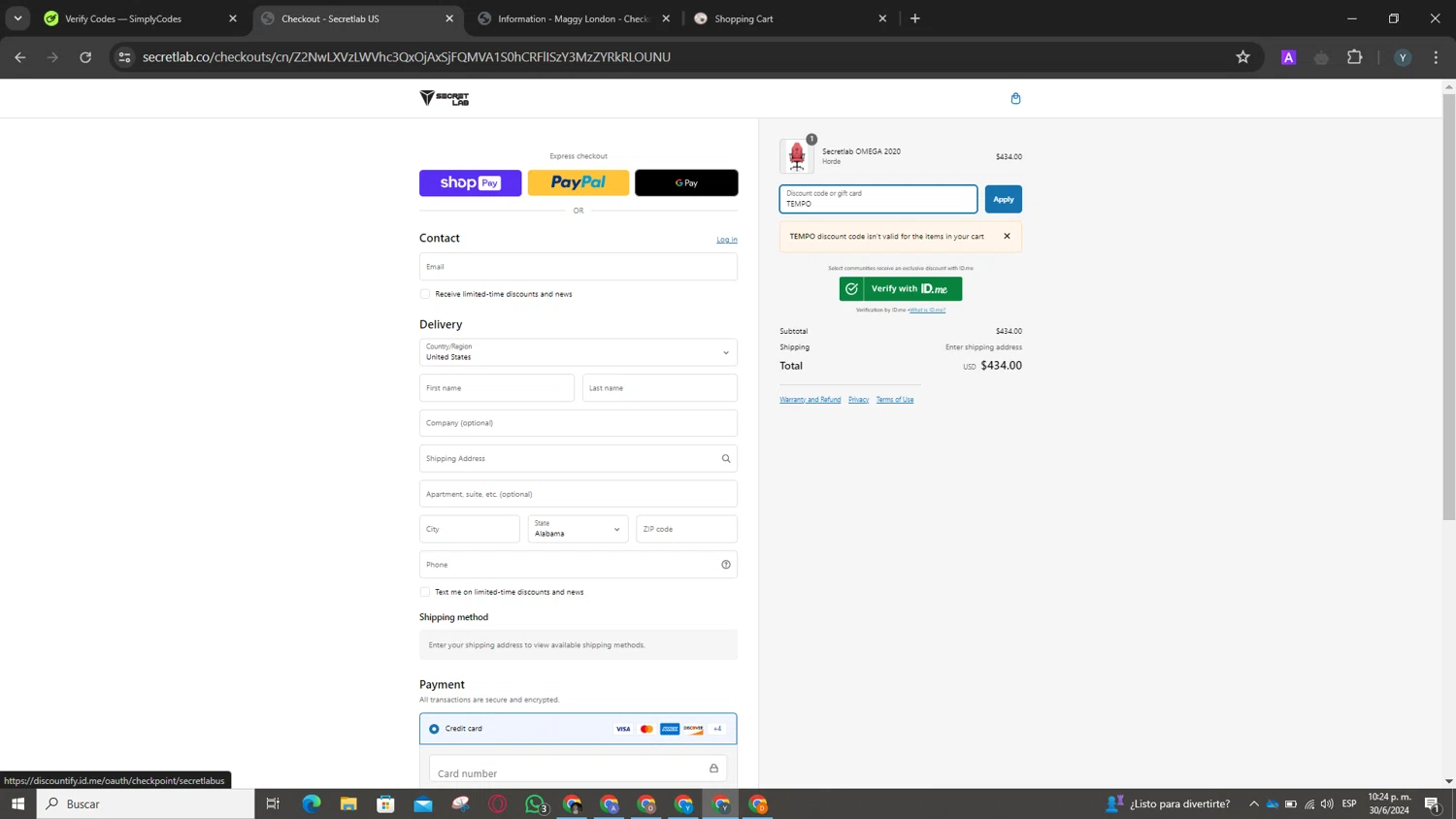
Task: Open File Explorer from taskbar
Action: point(348,803)
